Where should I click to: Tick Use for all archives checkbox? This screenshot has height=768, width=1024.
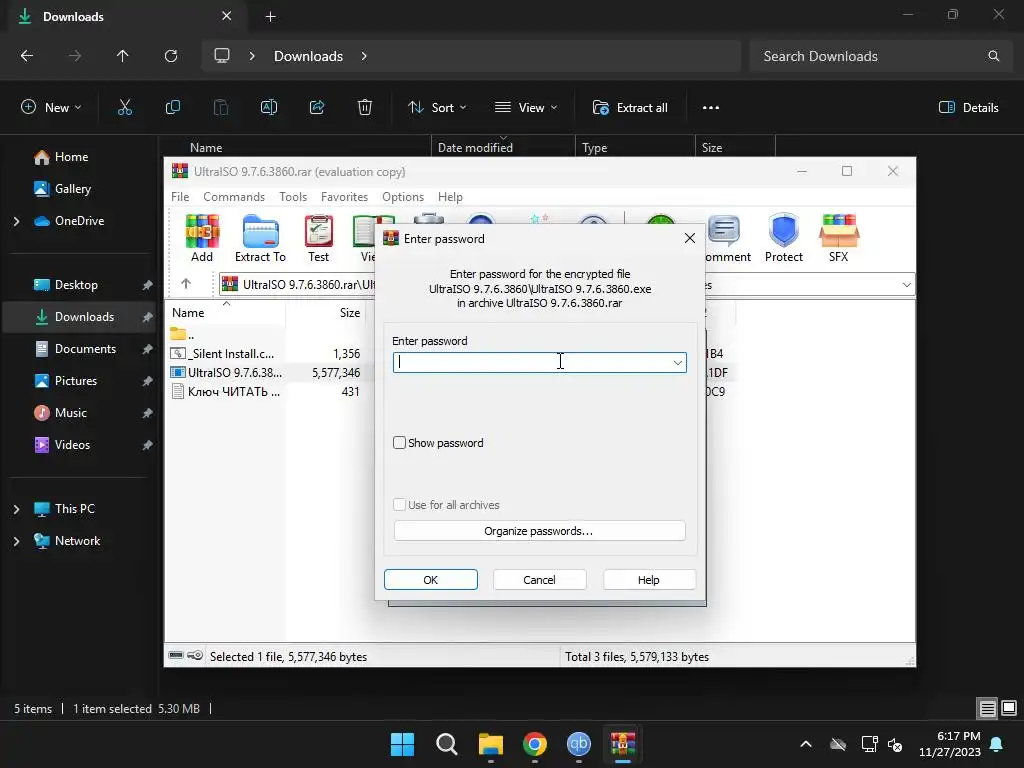click(399, 505)
